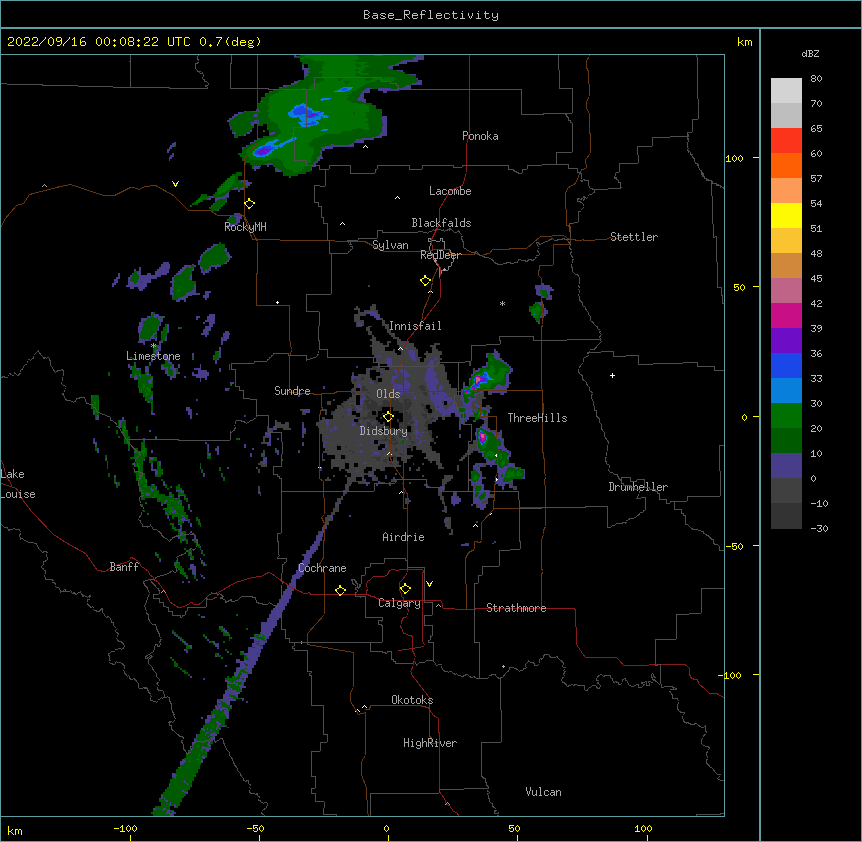The image size is (862, 842).
Task: Click the yellow station marker below Cochrane
Action: click(340, 590)
